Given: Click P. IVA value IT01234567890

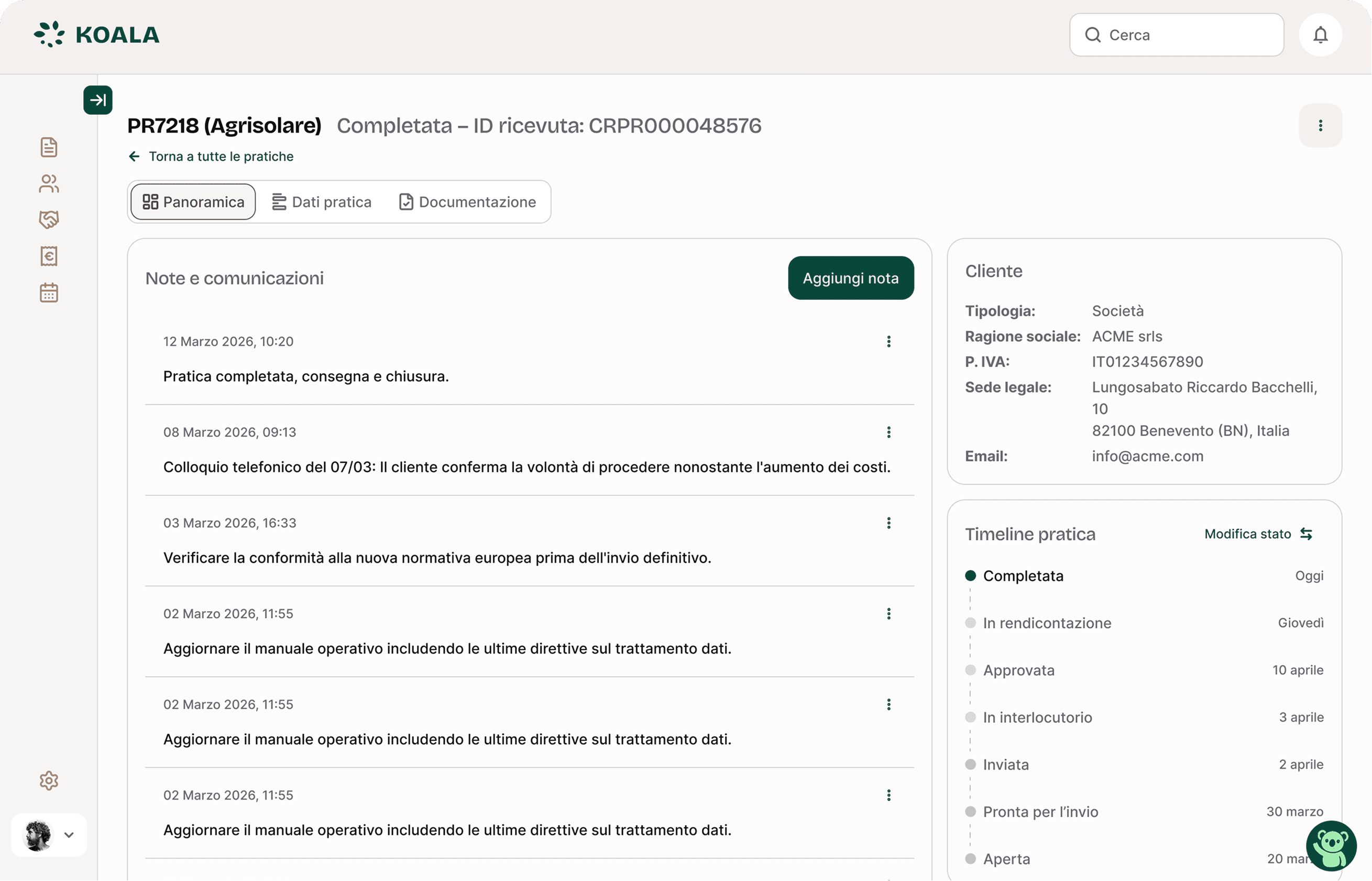Looking at the screenshot, I should (1148, 362).
